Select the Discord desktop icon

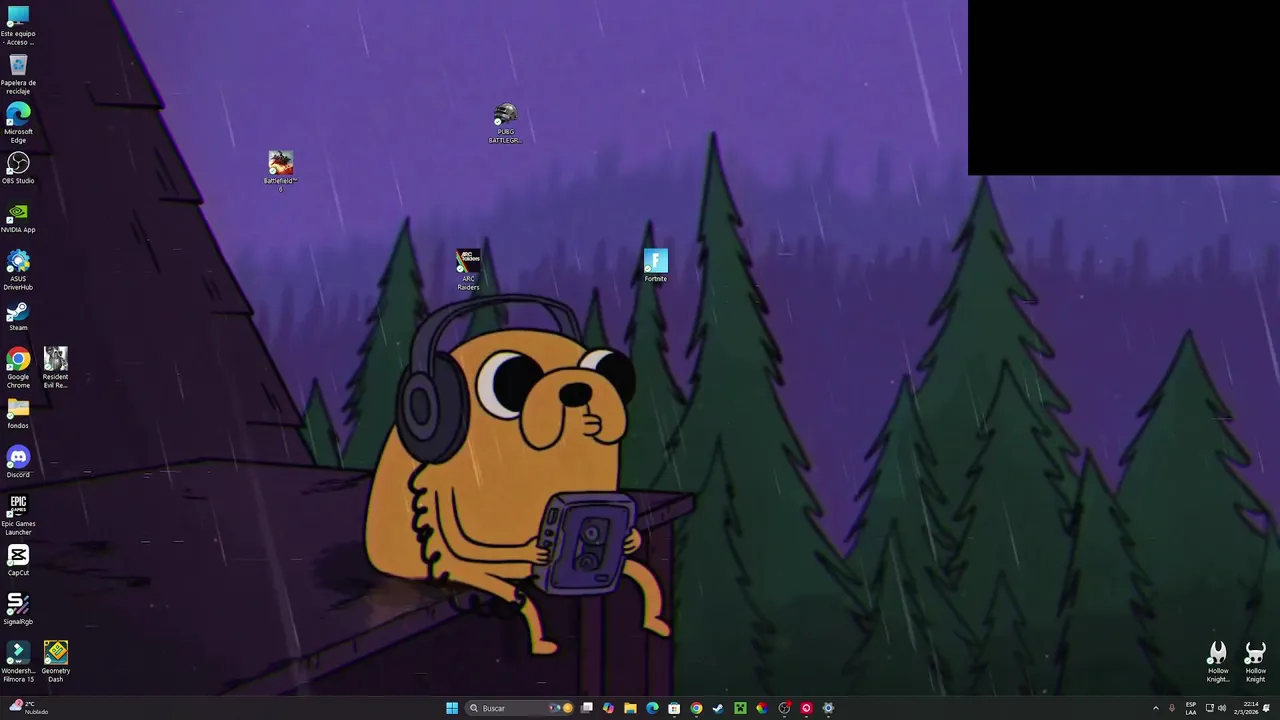(18, 462)
